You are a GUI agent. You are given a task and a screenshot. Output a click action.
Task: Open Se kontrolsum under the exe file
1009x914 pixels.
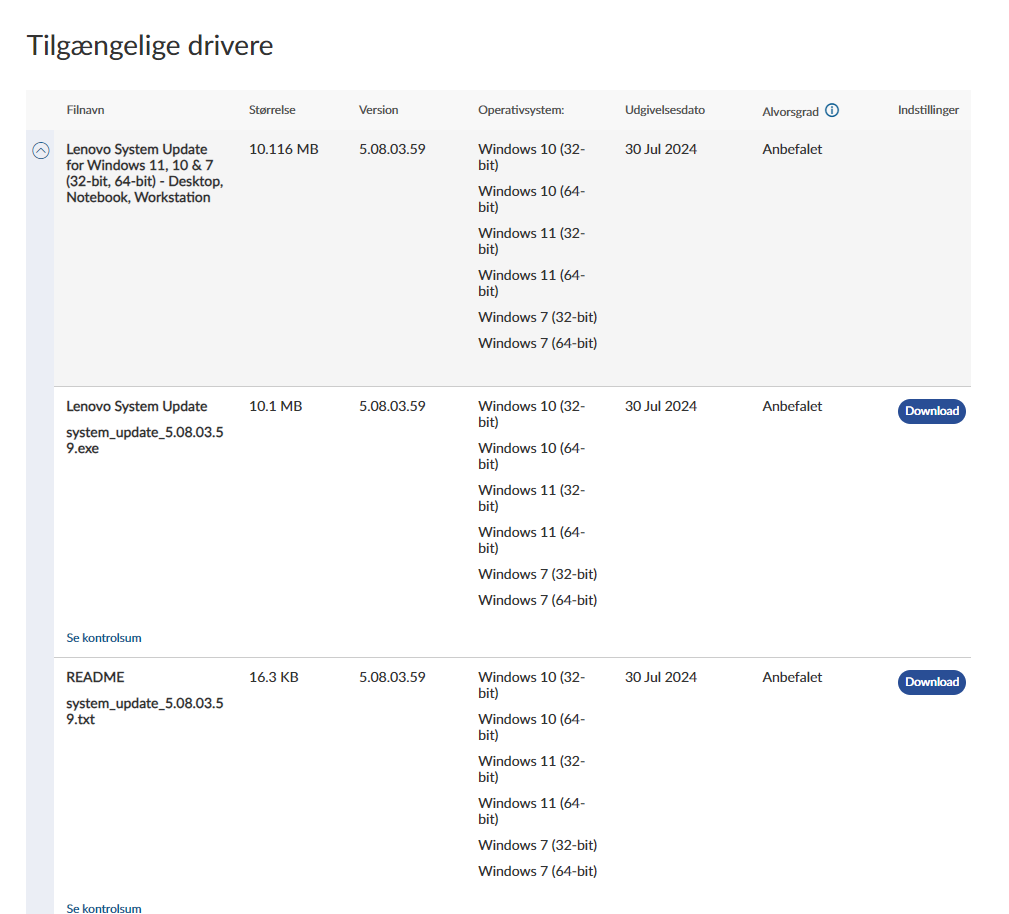click(x=104, y=638)
